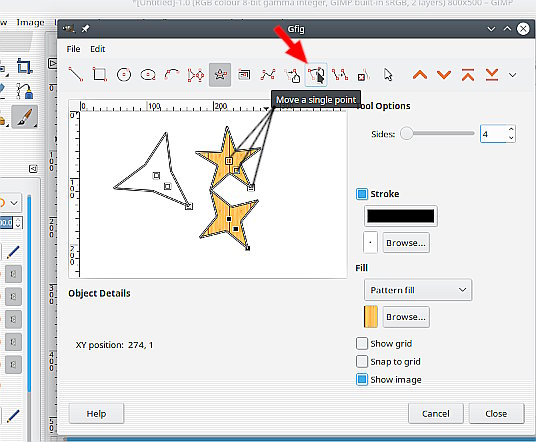Image resolution: width=536 pixels, height=442 pixels.
Task: Click the stroke brush preview thumbnail
Action: click(370, 243)
